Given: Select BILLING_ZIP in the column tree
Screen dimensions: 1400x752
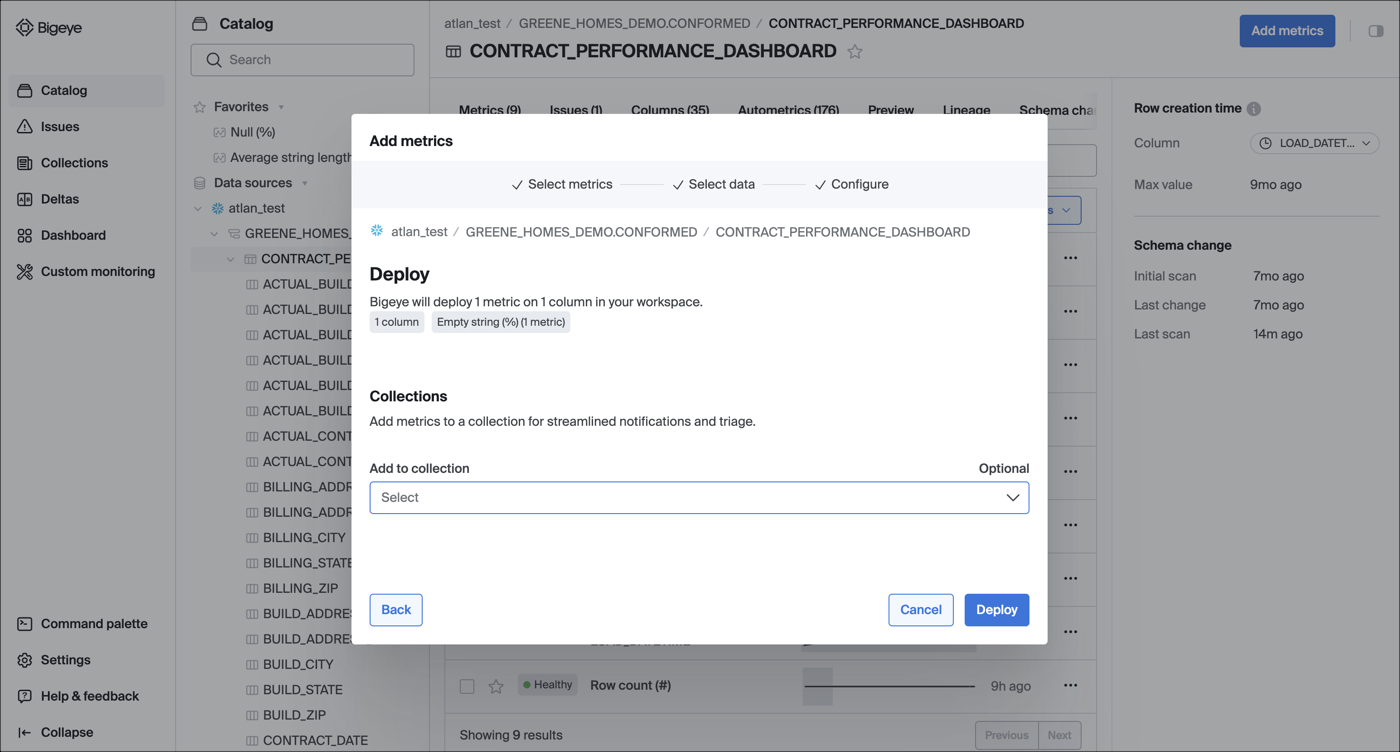Looking at the screenshot, I should pos(301,588).
